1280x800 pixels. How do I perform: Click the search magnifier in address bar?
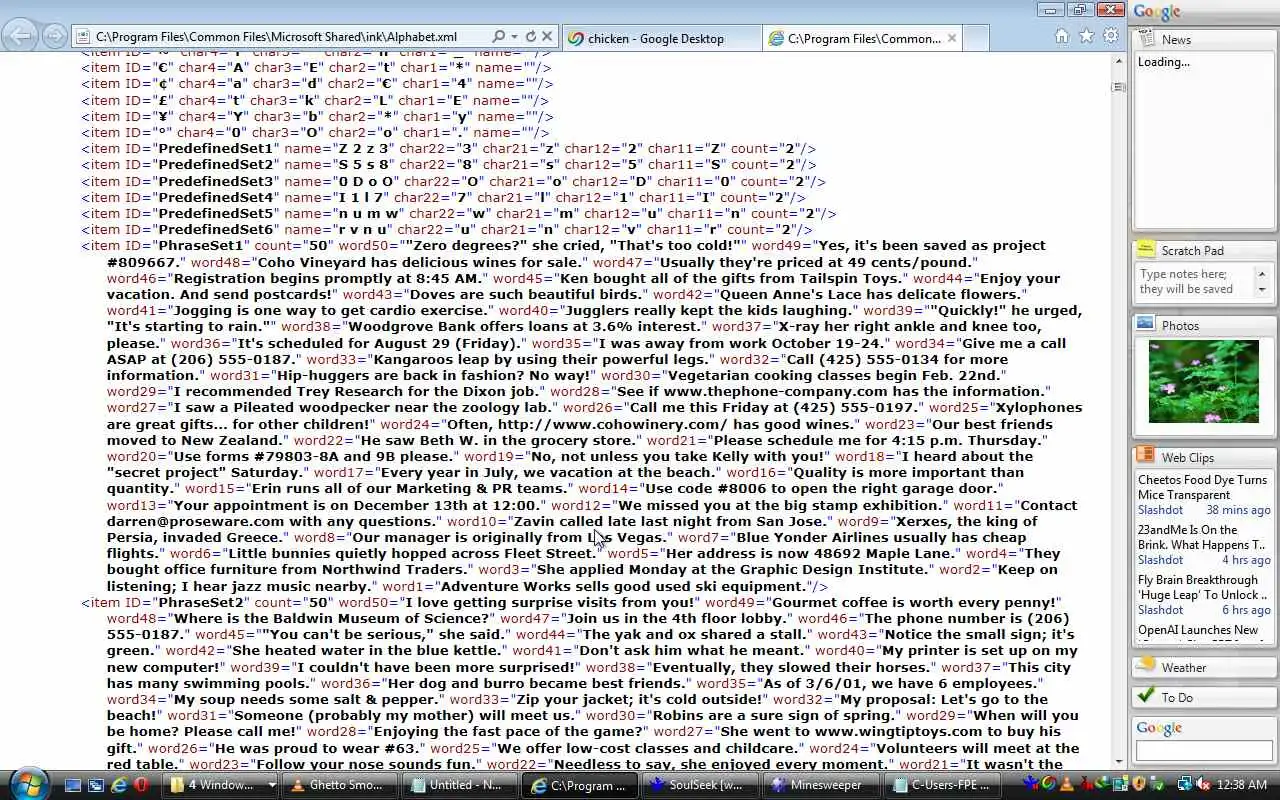[x=498, y=37]
